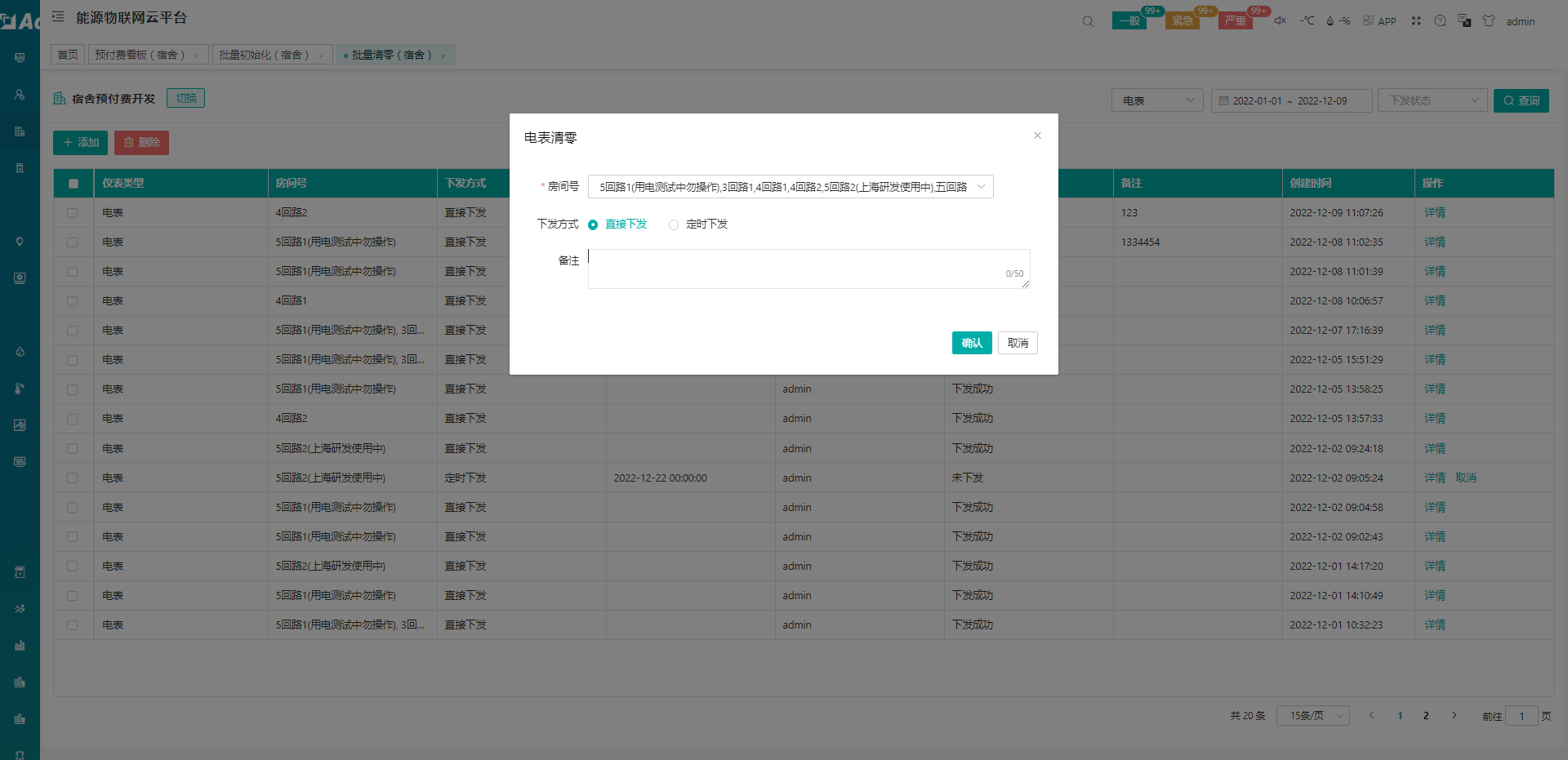Toggle the select-all checkbox in table header
The image size is (1568, 760).
[73, 184]
